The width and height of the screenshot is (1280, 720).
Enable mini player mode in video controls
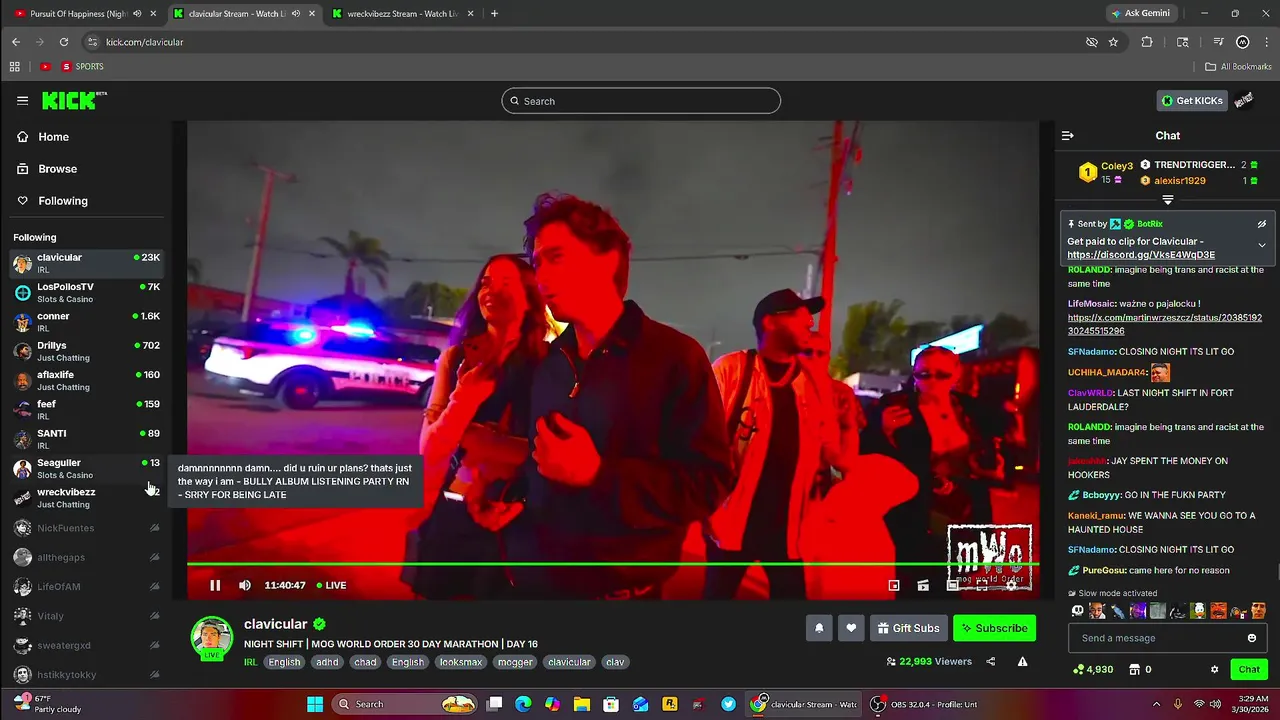894,585
